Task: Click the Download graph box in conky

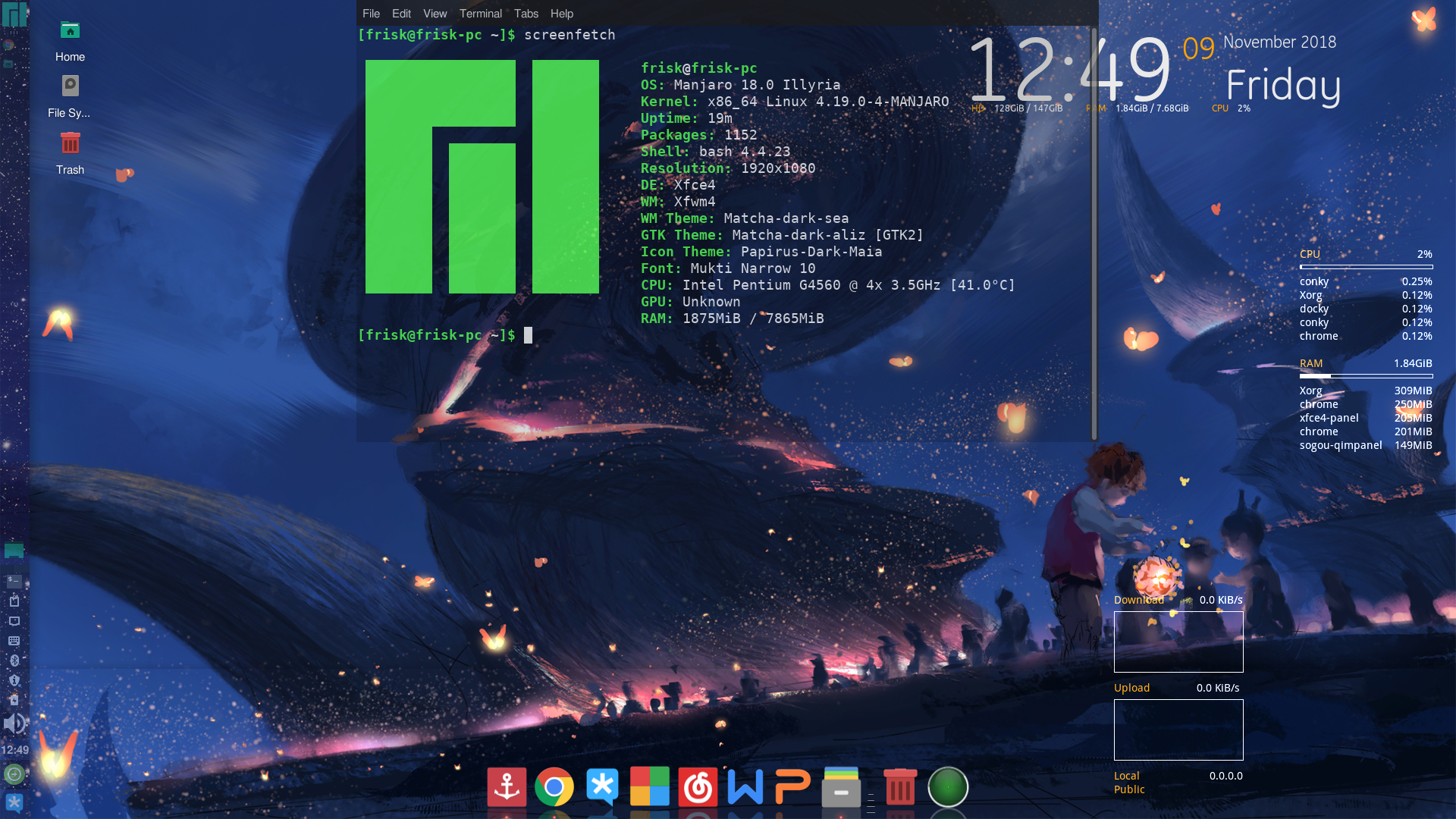Action: 1178,642
